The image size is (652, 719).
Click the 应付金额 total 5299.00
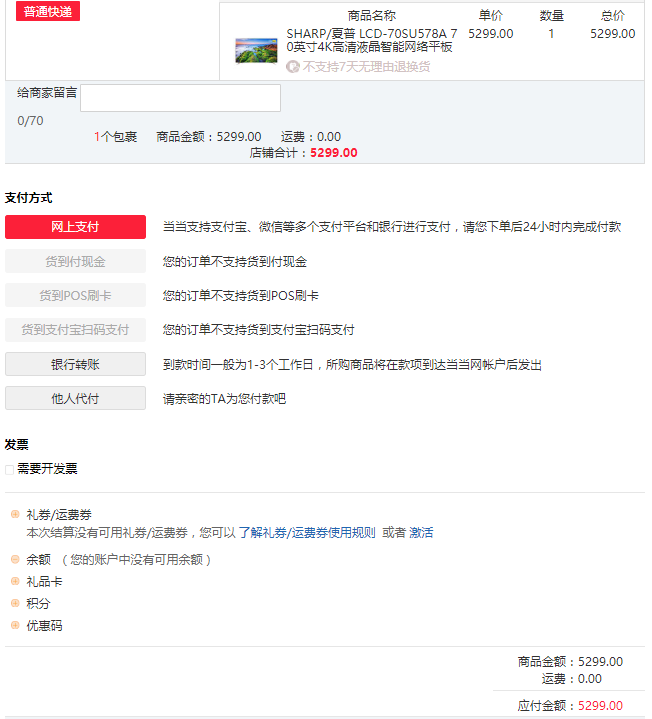(600, 705)
